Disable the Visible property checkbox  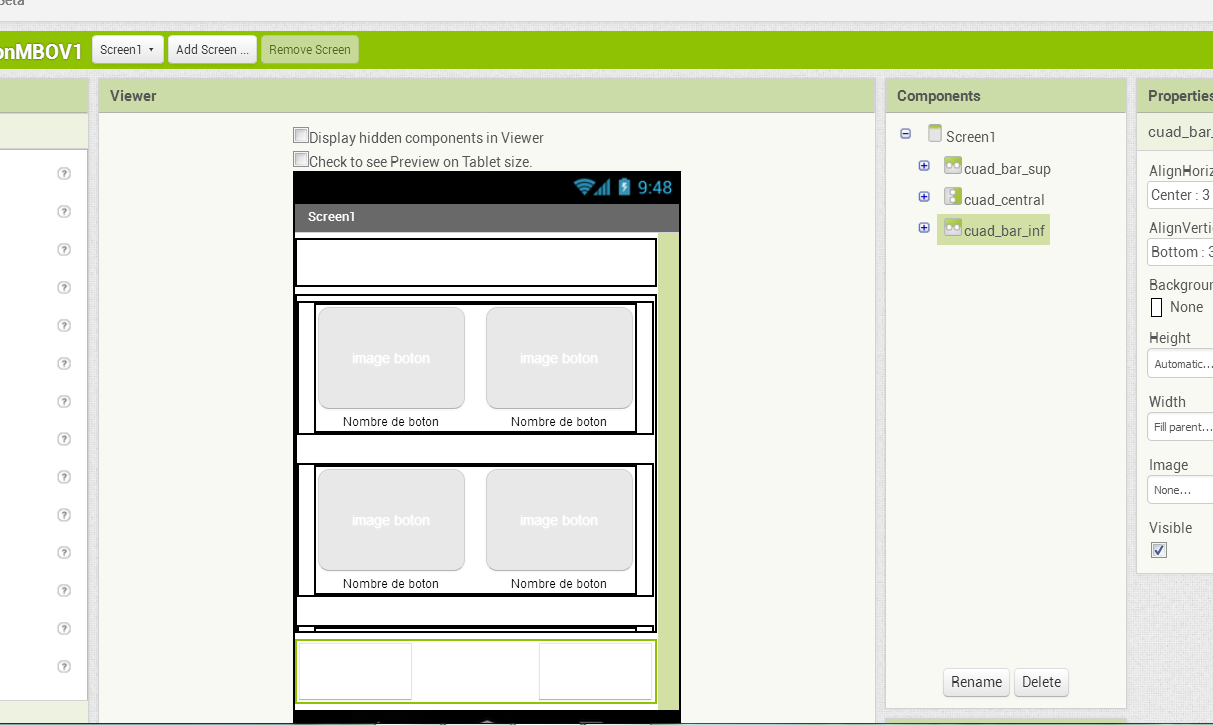point(1158,549)
